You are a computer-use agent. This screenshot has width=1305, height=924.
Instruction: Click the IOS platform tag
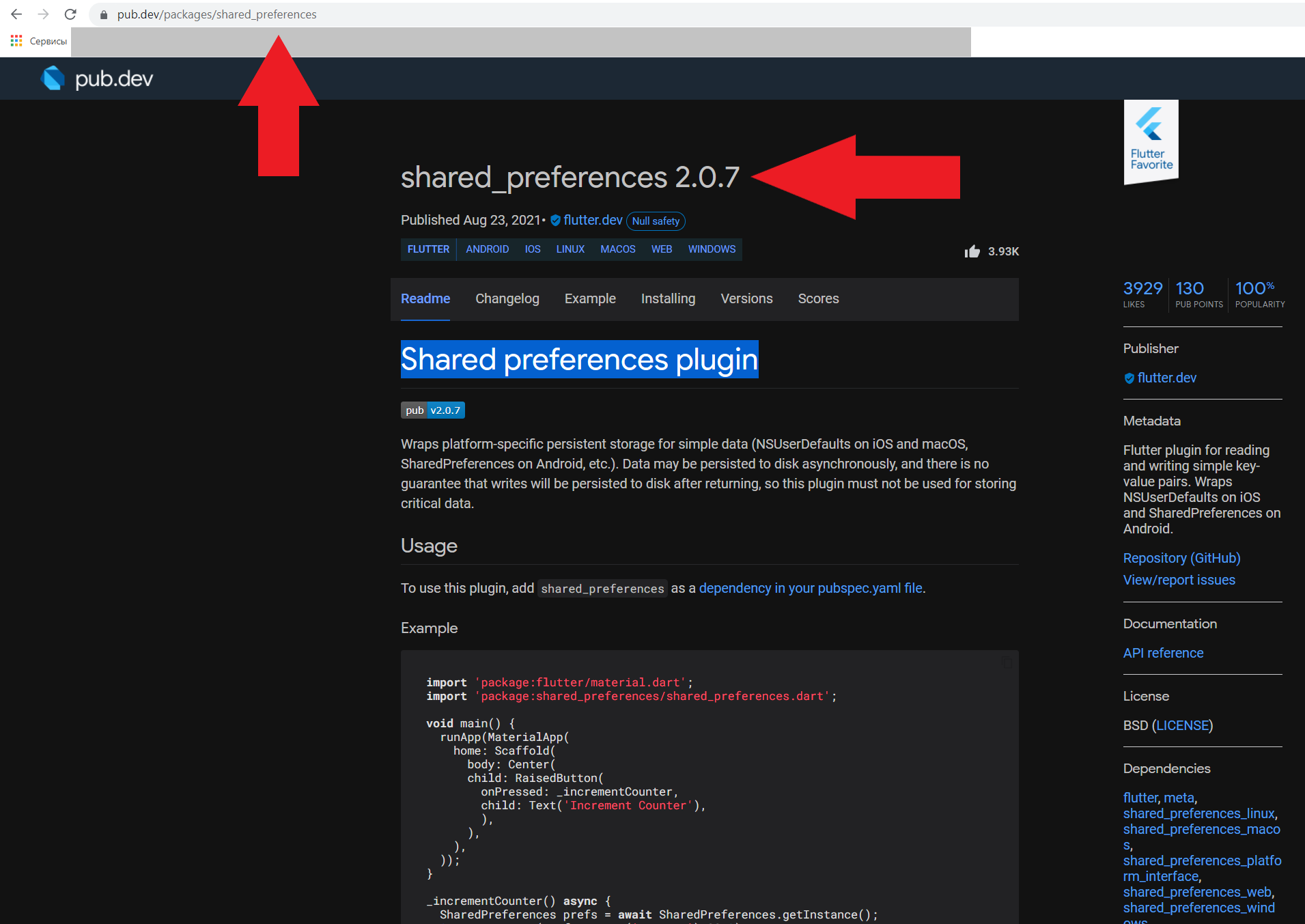coord(533,249)
